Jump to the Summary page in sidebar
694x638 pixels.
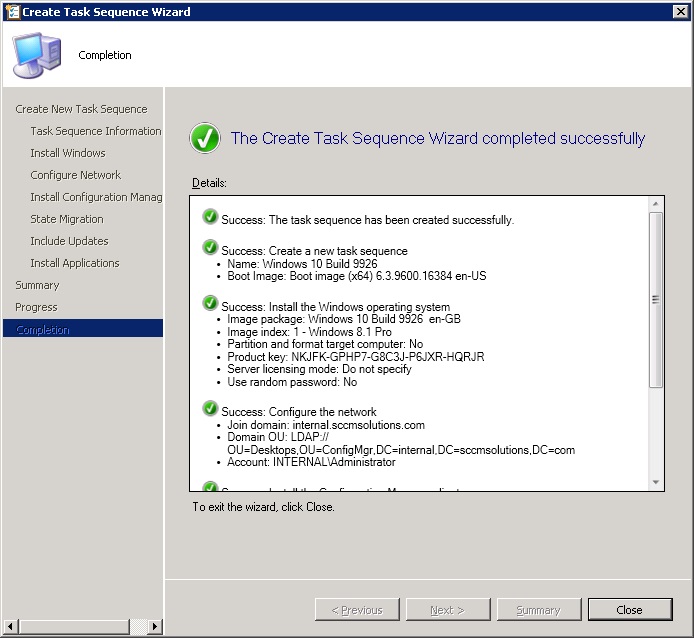point(37,285)
